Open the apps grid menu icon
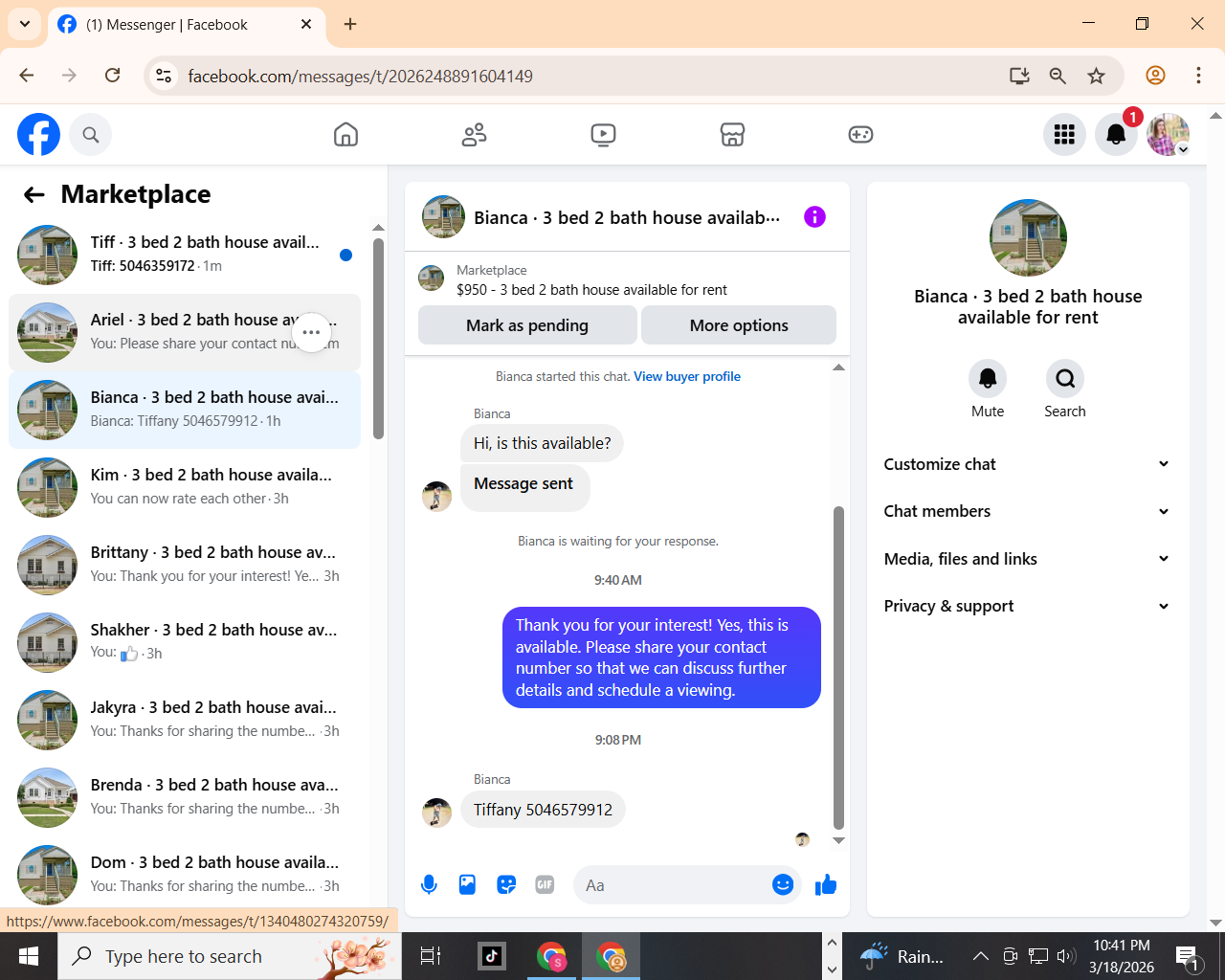1225x980 pixels. point(1064,135)
